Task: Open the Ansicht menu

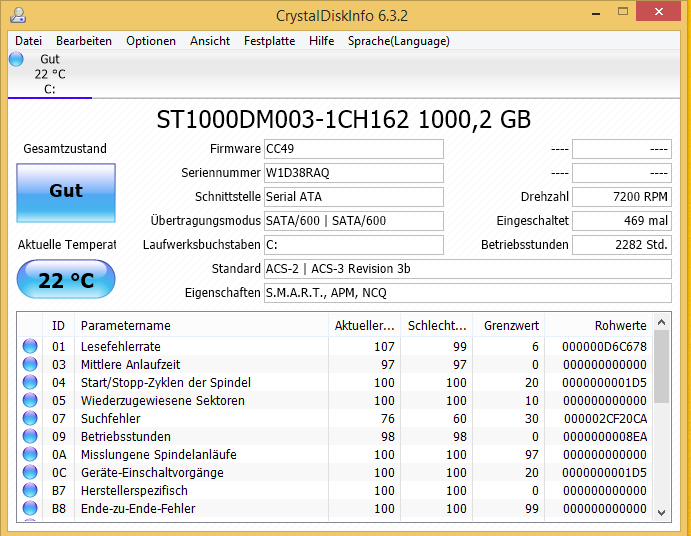Action: 210,41
